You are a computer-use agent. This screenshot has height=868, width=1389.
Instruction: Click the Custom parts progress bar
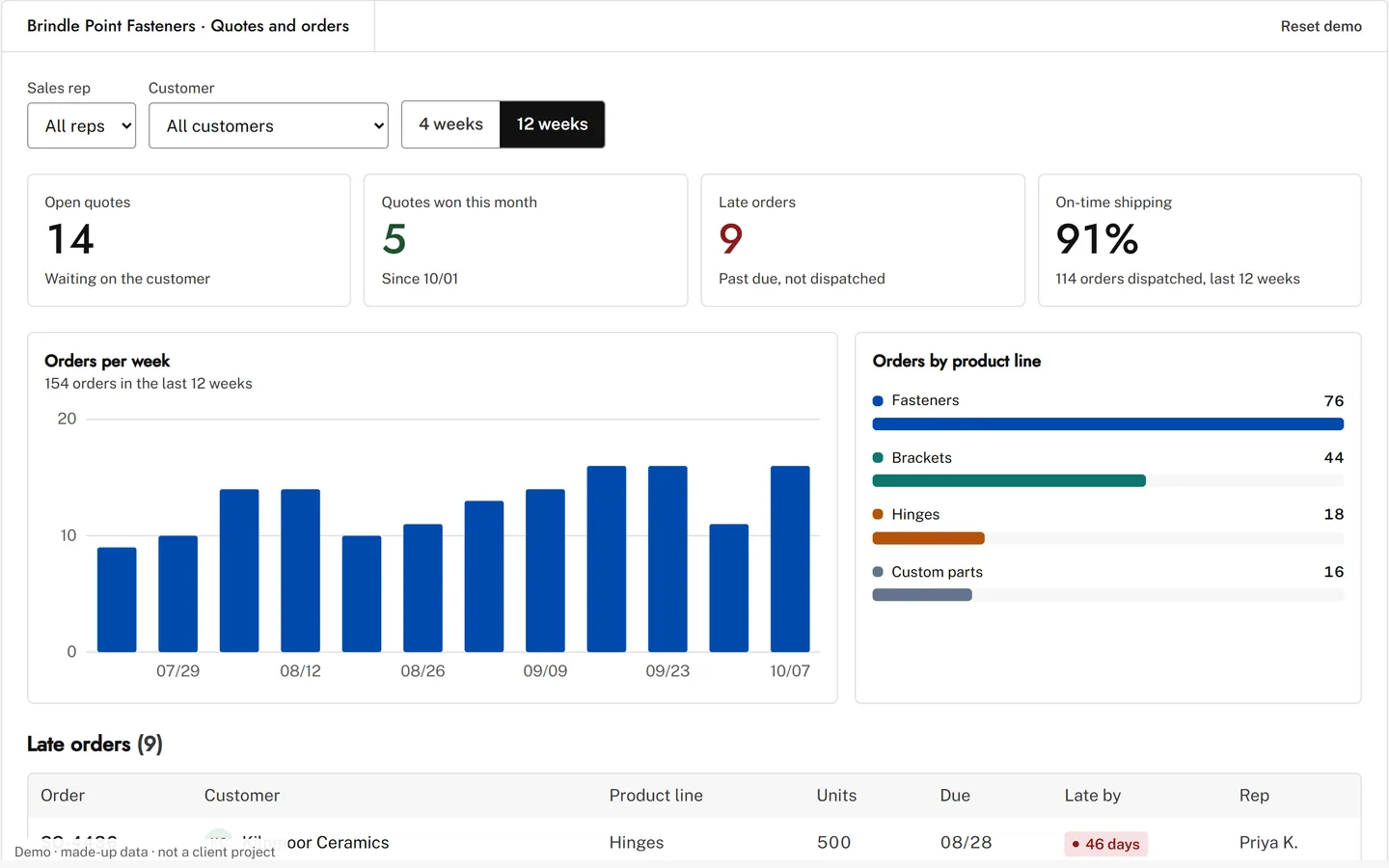[1107, 595]
